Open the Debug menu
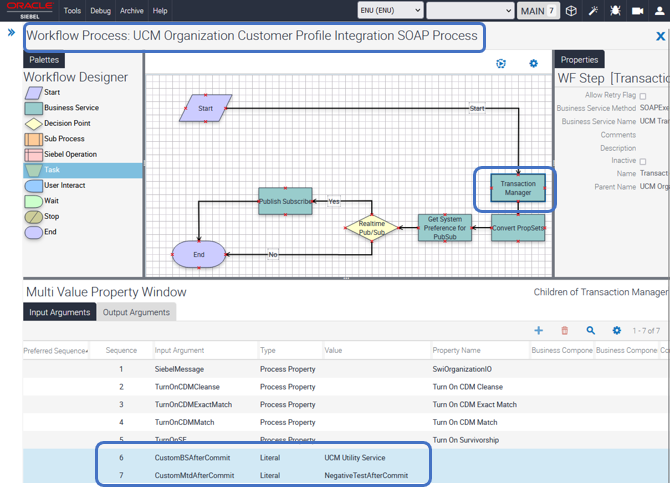 pyautogui.click(x=100, y=11)
